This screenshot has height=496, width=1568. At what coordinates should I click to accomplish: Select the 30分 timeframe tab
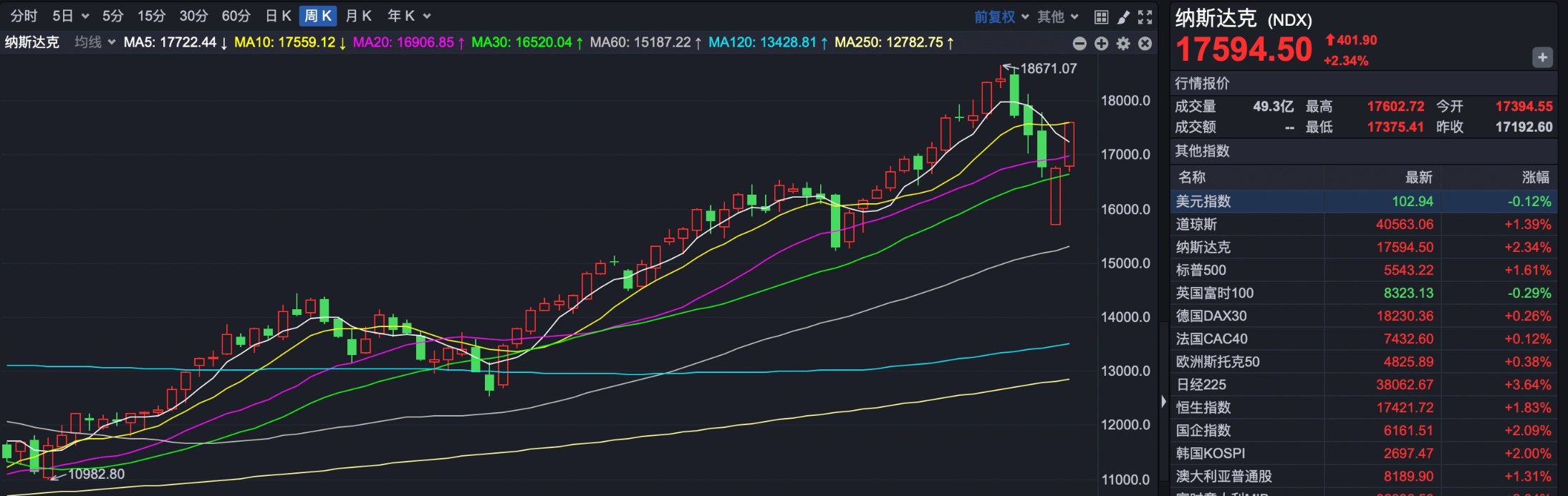click(x=193, y=16)
